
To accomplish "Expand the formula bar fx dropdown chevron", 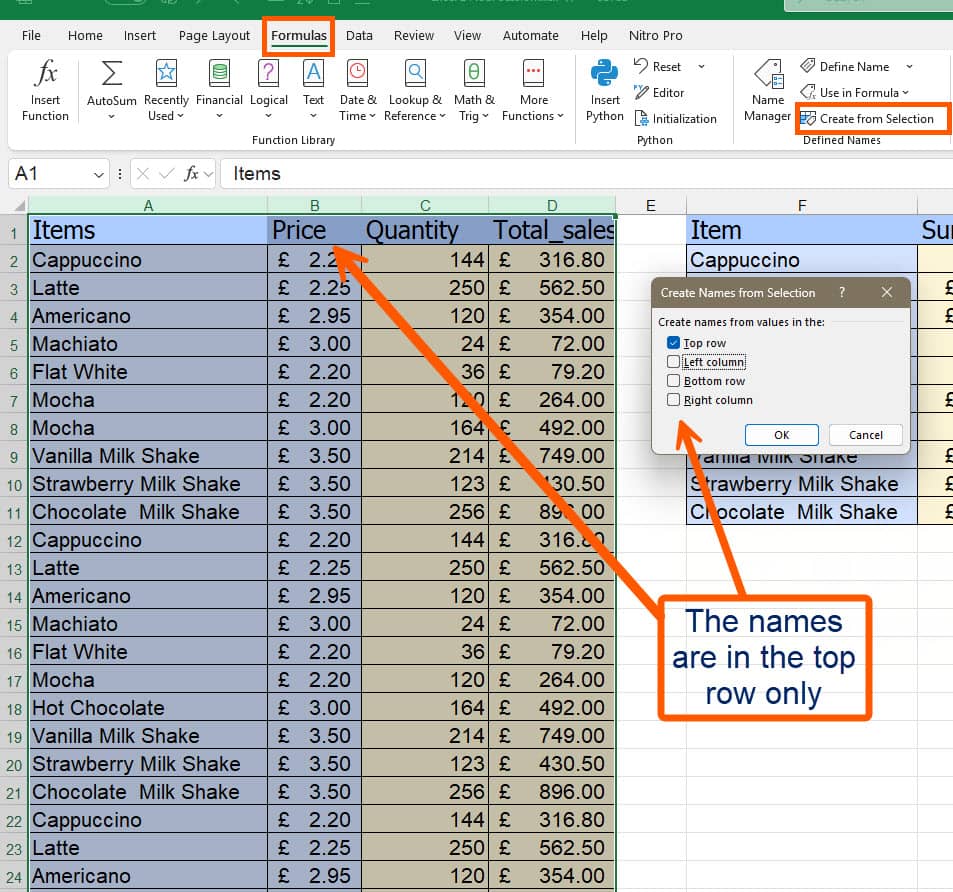I will coord(208,174).
